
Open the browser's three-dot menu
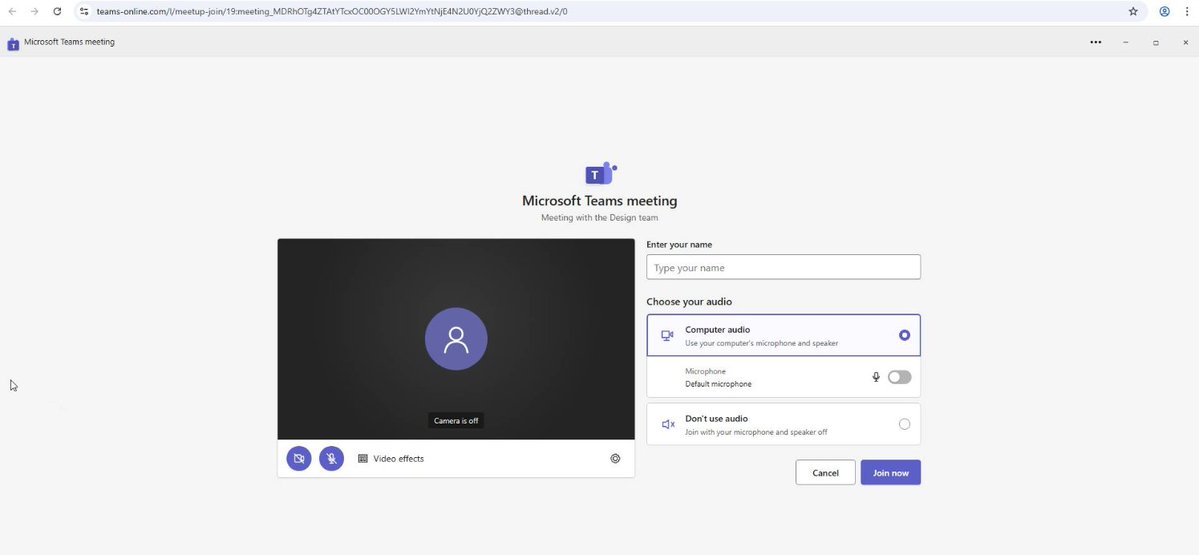[1186, 11]
